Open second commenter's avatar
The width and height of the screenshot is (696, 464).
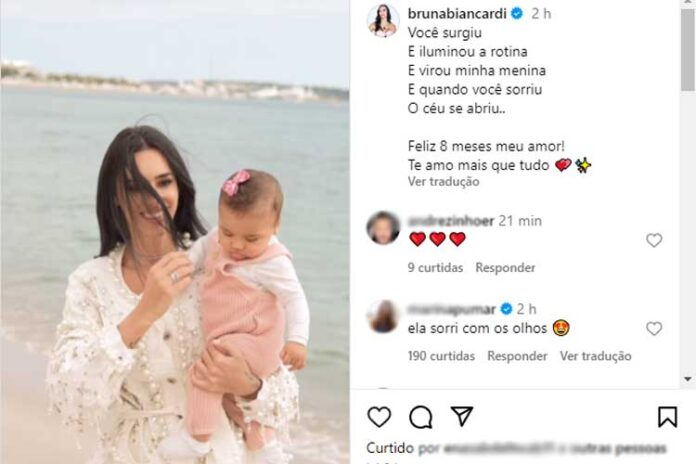tap(383, 316)
